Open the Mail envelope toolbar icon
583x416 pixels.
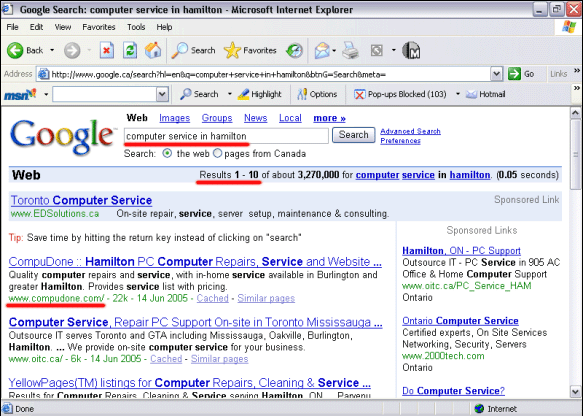[x=322, y=51]
